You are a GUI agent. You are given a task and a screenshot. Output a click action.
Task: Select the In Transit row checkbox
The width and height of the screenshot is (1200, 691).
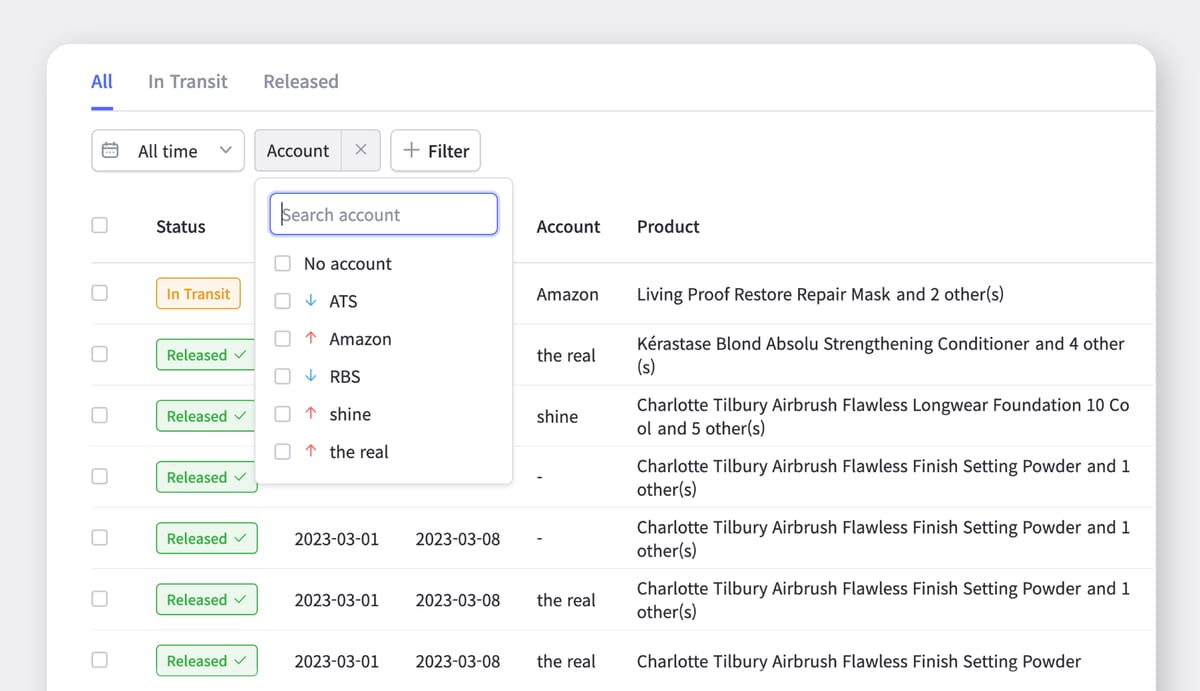coord(100,293)
